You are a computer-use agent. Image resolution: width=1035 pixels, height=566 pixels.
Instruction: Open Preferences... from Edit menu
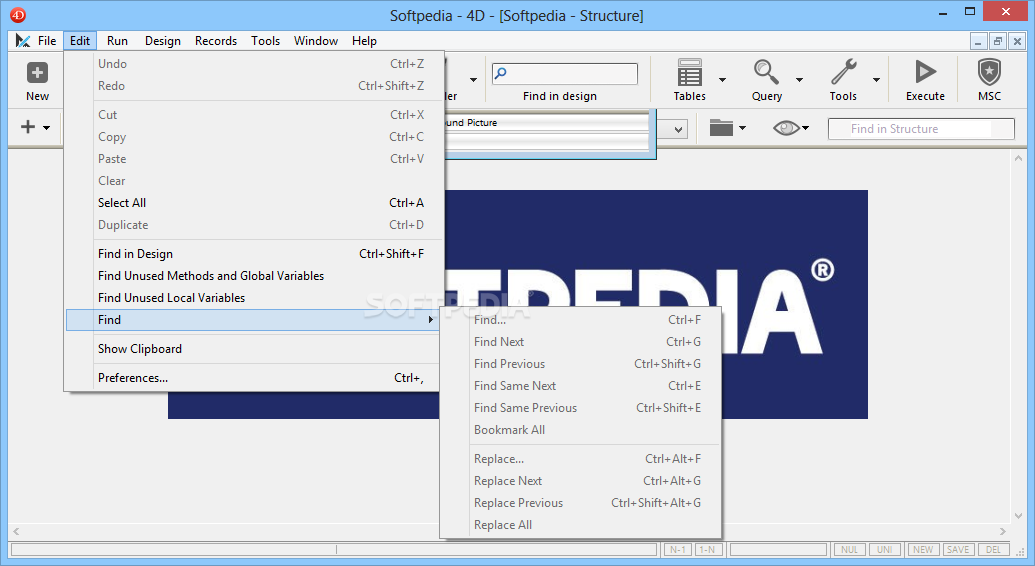point(254,378)
